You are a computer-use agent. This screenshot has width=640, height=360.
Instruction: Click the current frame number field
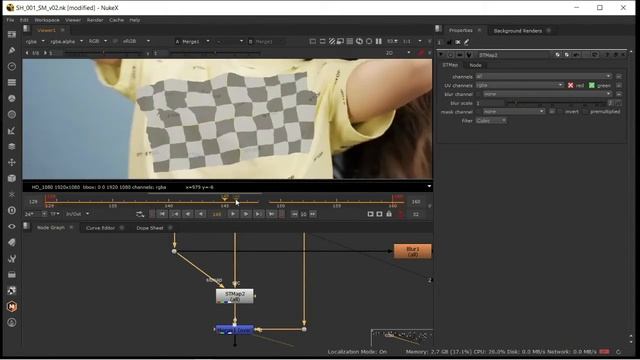pos(216,214)
